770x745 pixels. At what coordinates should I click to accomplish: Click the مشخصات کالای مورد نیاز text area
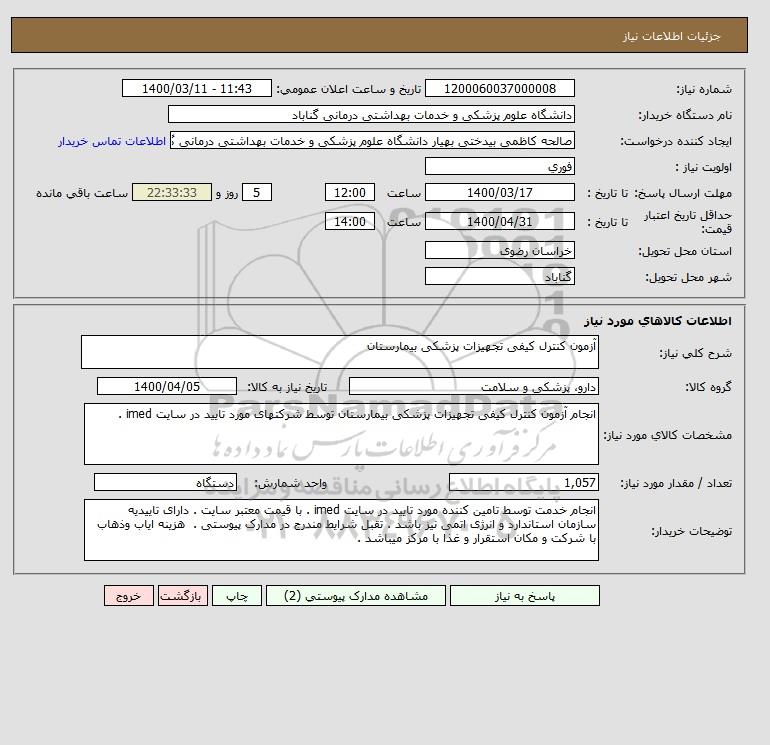click(x=341, y=434)
